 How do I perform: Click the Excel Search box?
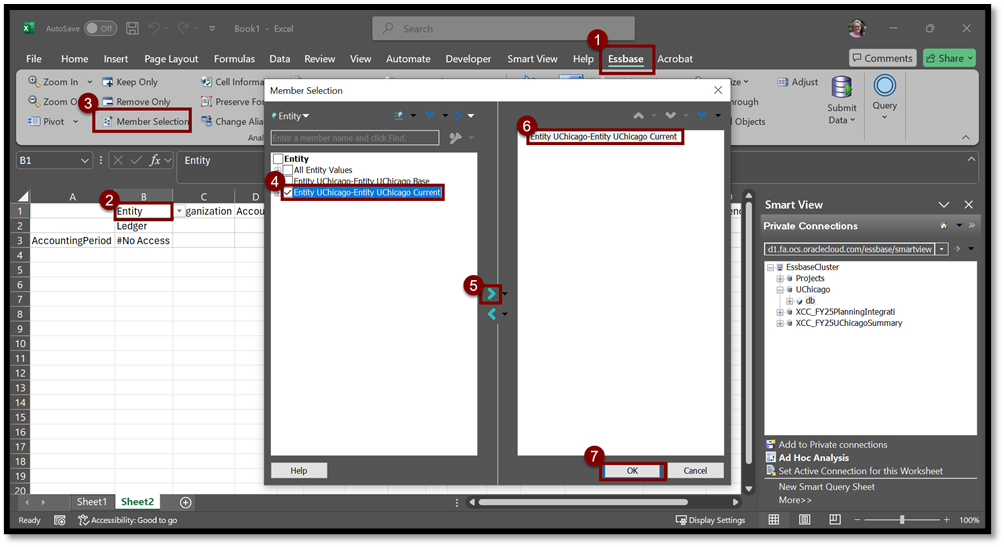pos(503,29)
